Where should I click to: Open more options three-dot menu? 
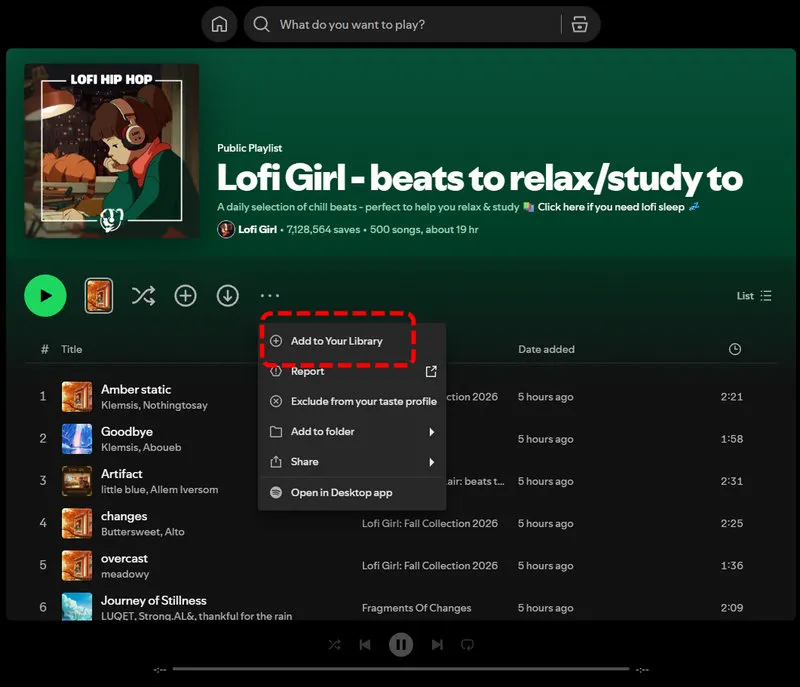[x=269, y=296]
